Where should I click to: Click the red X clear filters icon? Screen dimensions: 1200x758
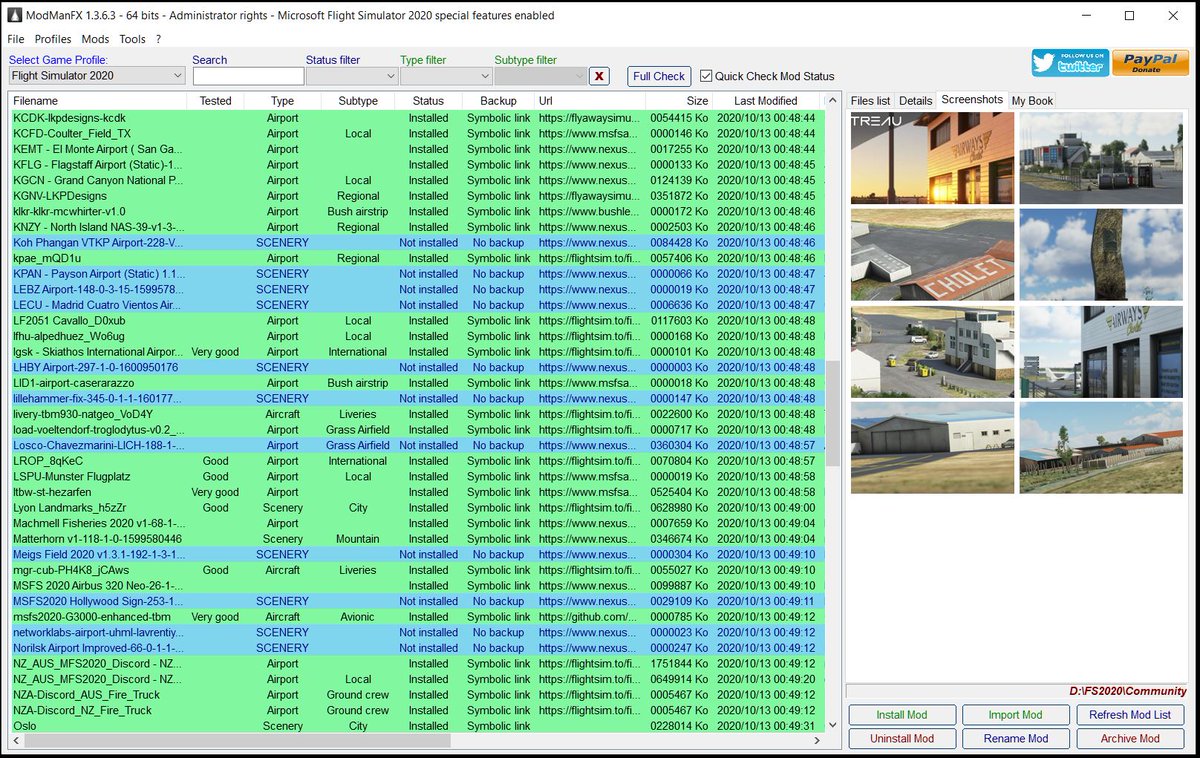click(x=599, y=76)
